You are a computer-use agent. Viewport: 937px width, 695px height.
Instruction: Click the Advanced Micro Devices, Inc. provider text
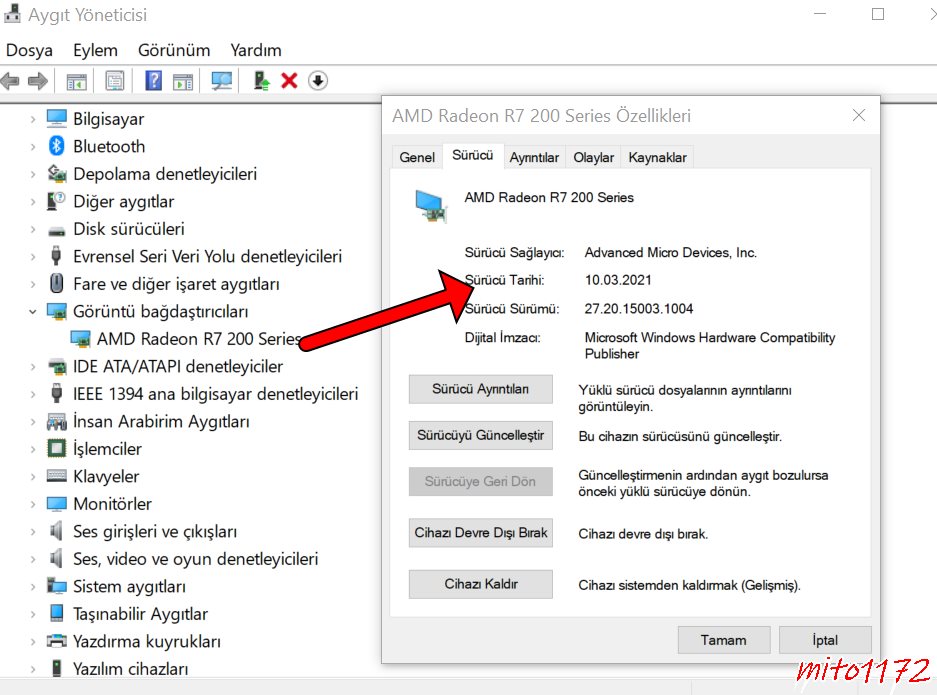pos(670,252)
